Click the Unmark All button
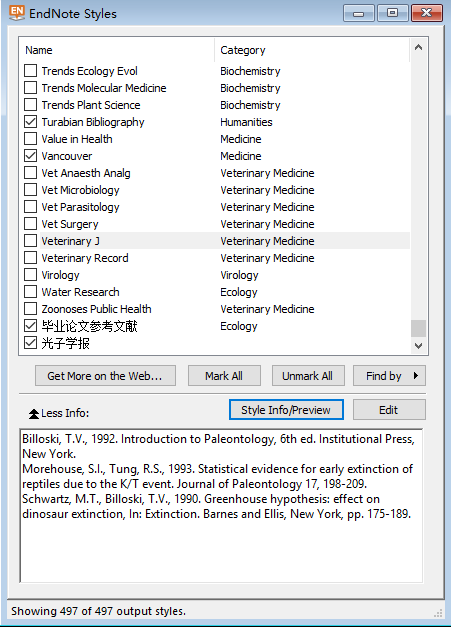 (308, 375)
